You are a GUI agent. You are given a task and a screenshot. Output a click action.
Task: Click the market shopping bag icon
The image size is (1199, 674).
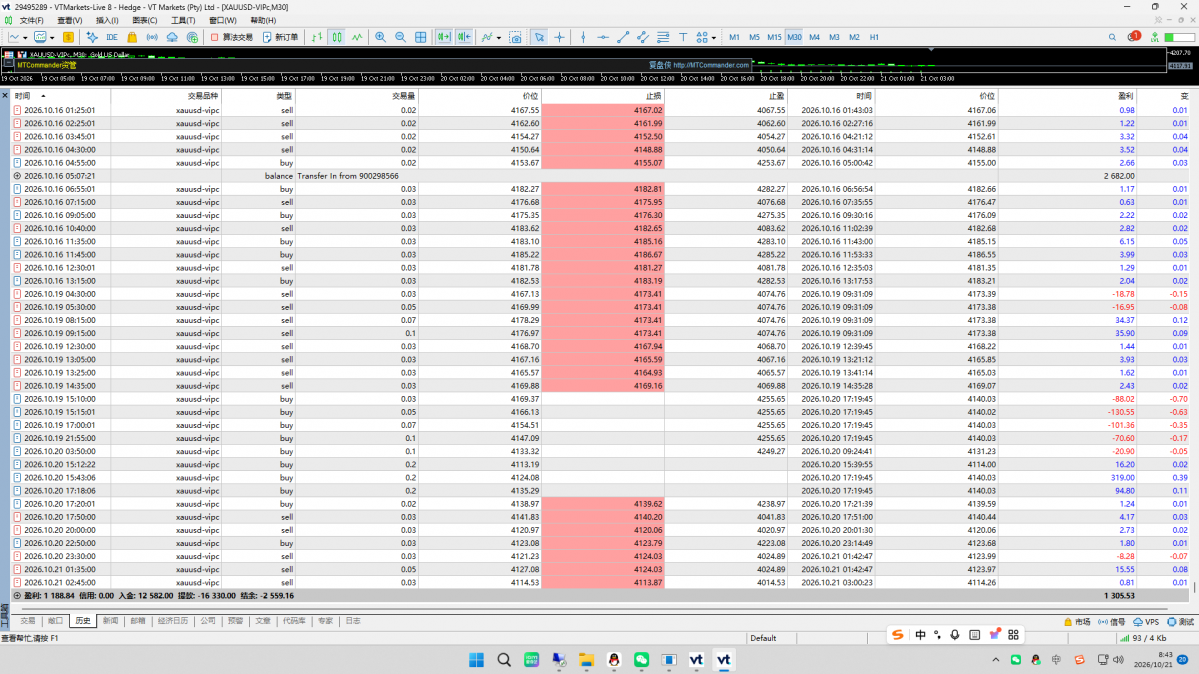tap(132, 37)
